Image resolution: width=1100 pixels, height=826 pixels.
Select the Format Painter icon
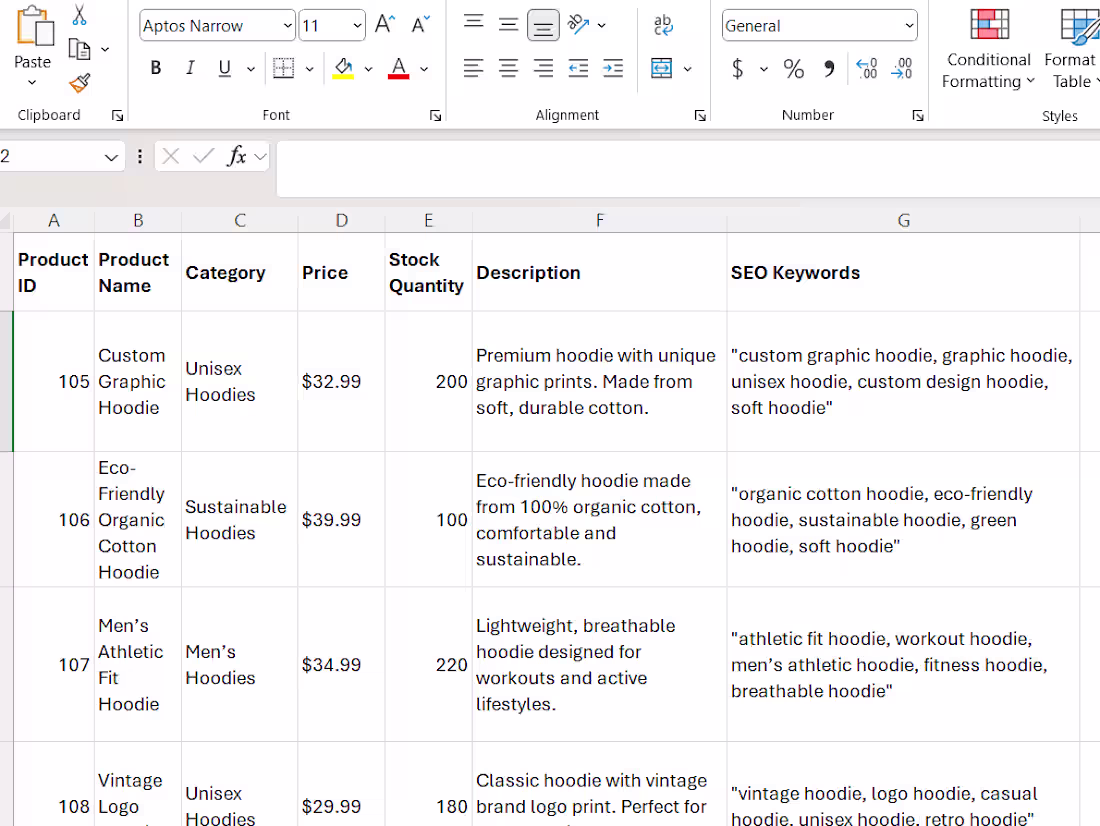(80, 80)
